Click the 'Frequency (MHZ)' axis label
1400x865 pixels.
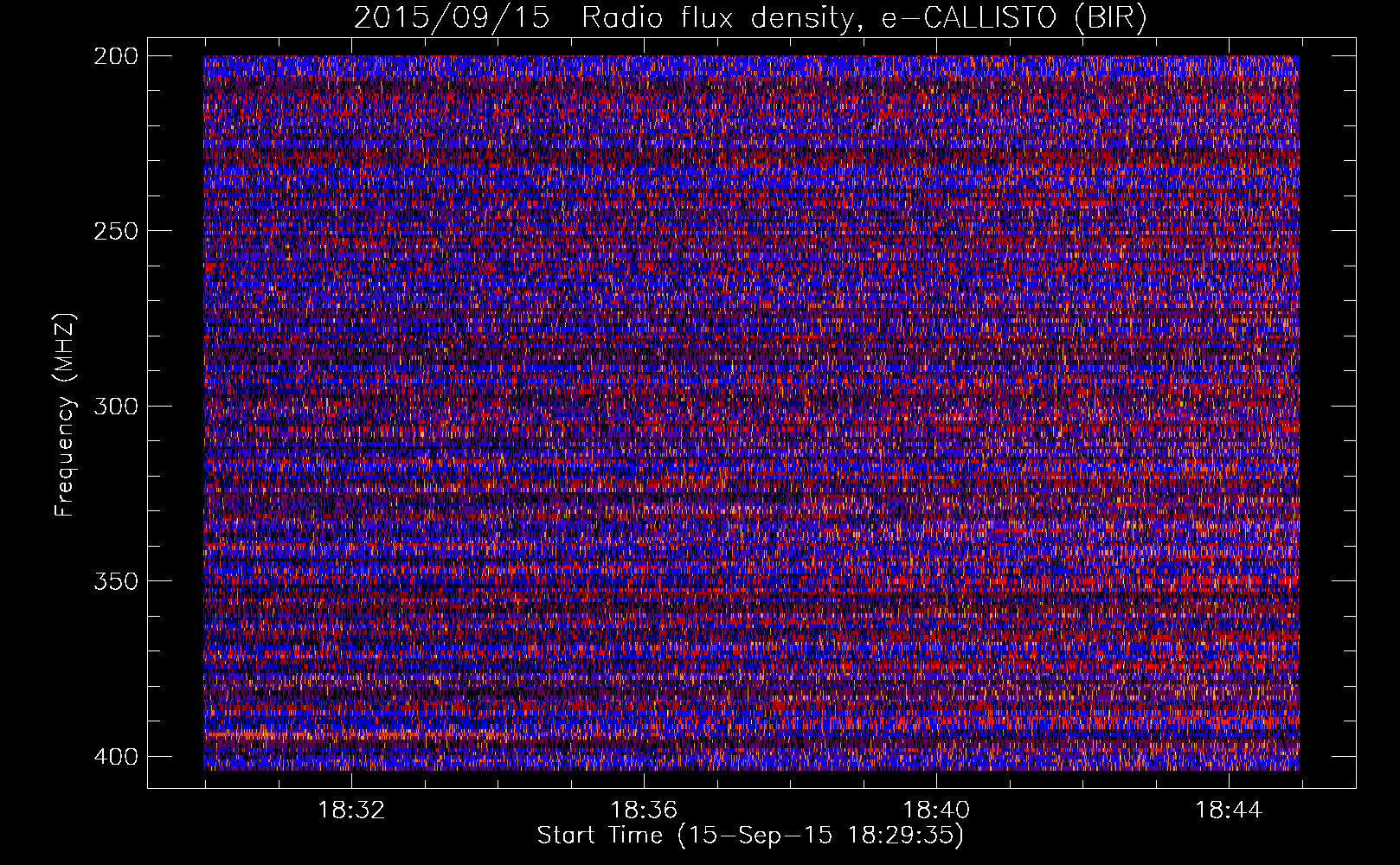coord(65,415)
